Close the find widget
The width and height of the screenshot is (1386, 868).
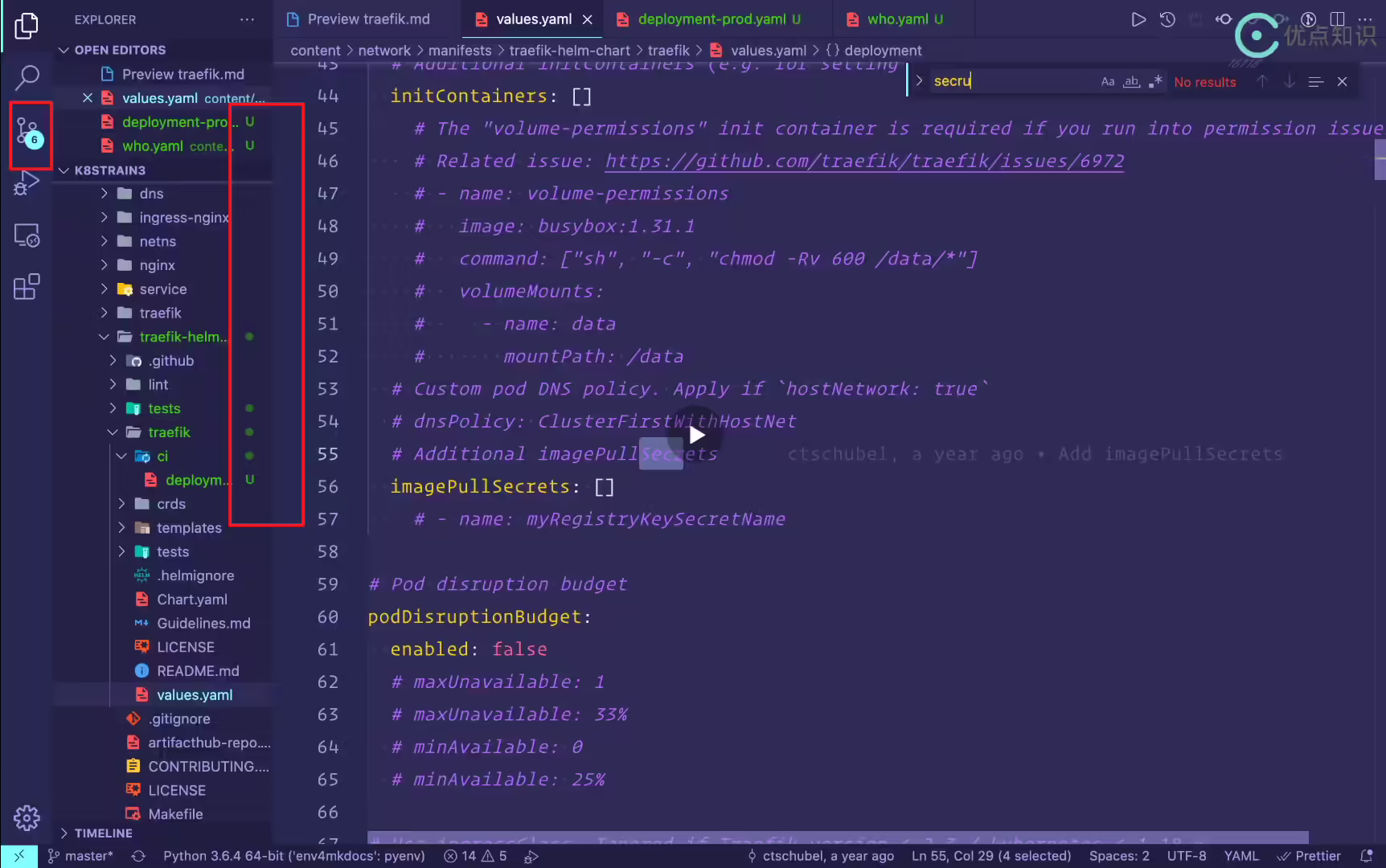coord(1342,81)
